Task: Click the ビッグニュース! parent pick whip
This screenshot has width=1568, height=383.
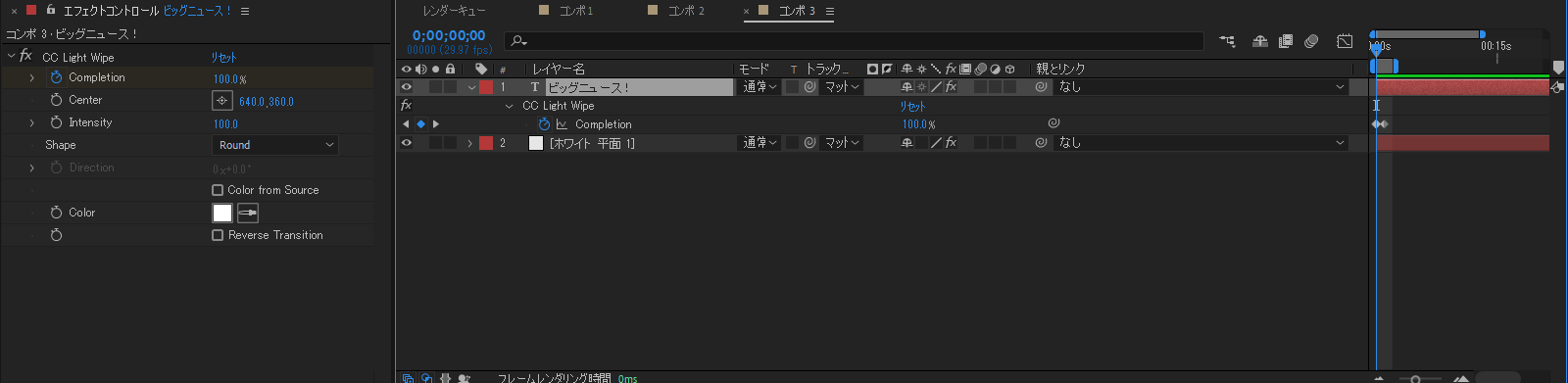Action: tap(1041, 87)
